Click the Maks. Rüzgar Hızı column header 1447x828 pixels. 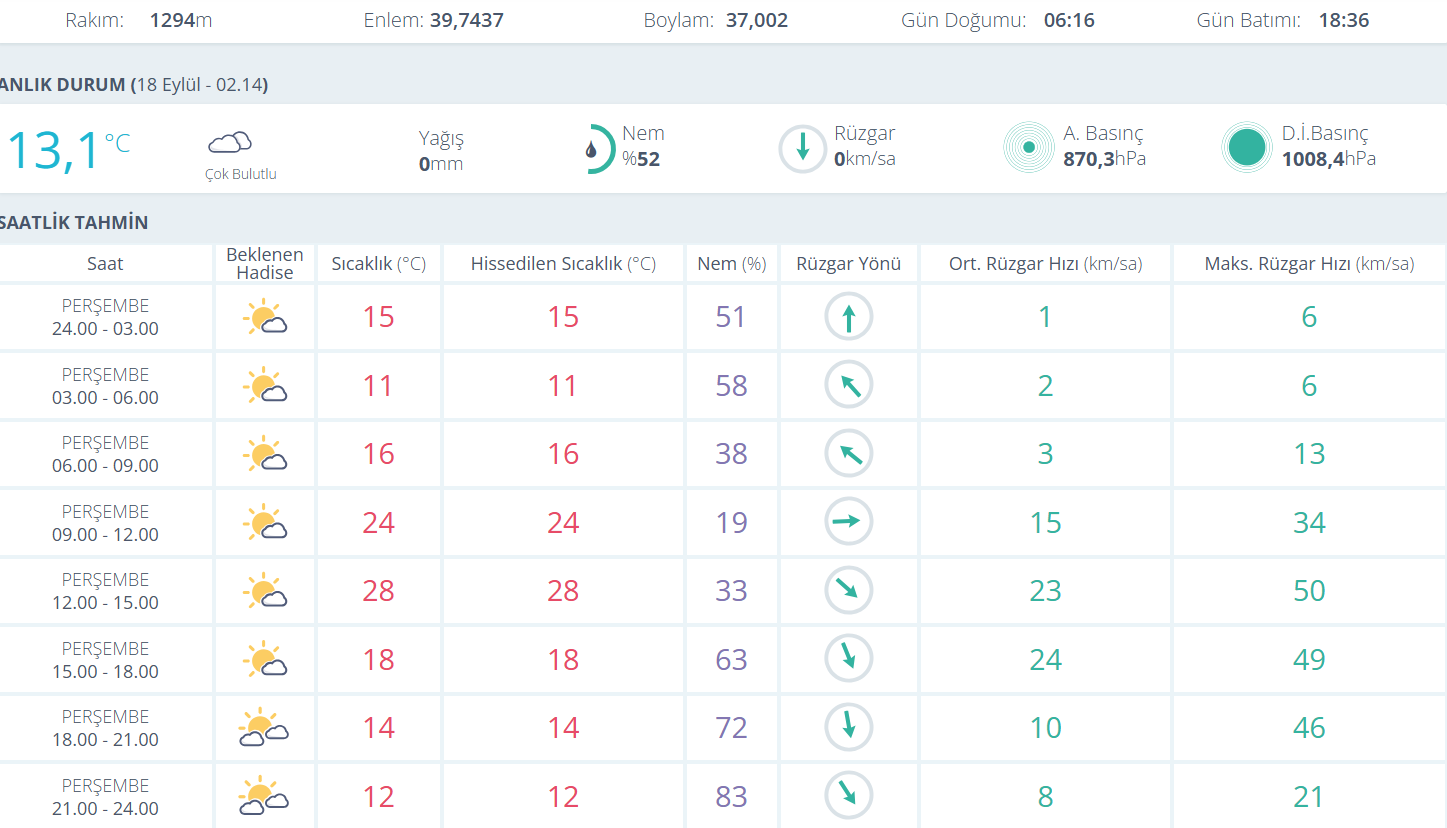click(1309, 264)
